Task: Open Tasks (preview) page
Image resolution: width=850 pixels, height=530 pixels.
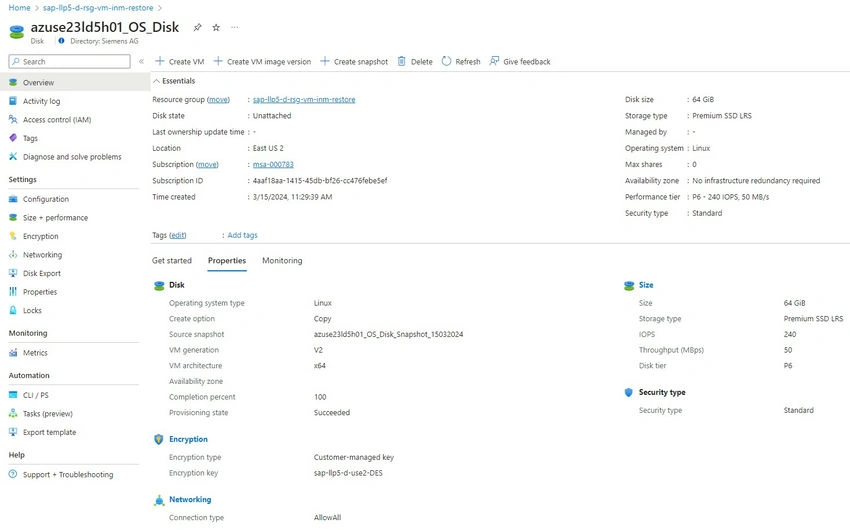Action: point(48,413)
